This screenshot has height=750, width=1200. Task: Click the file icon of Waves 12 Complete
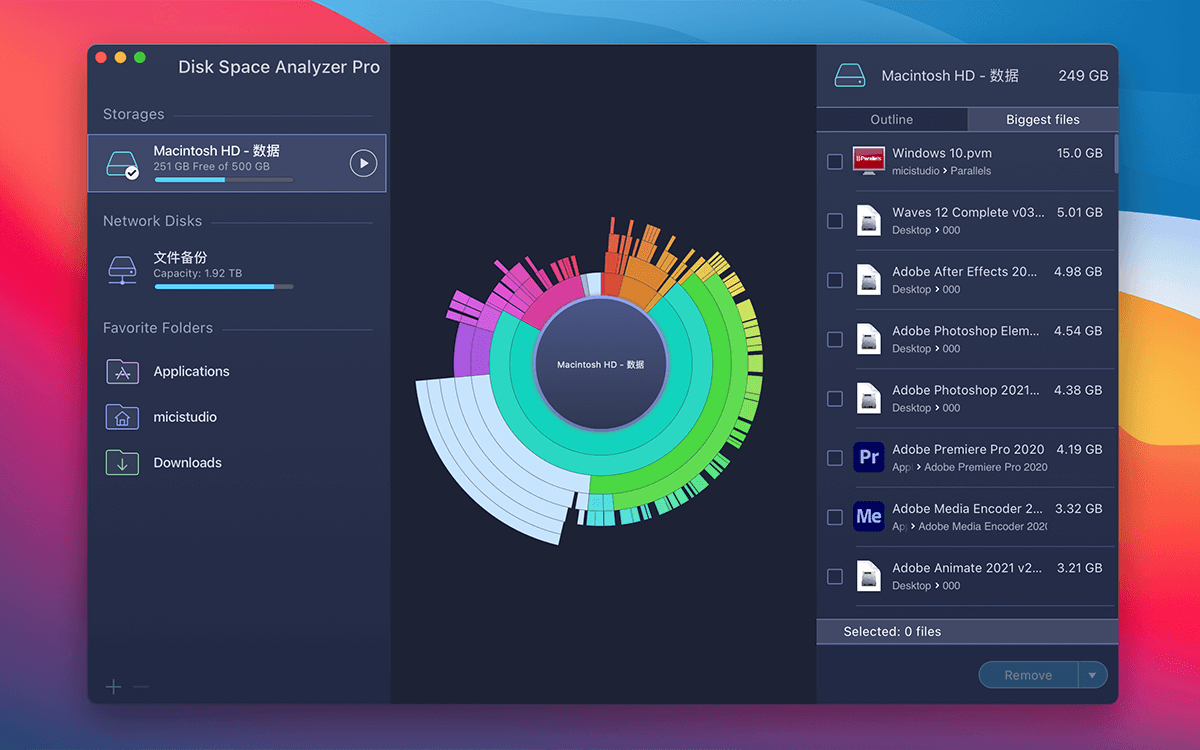[x=869, y=220]
